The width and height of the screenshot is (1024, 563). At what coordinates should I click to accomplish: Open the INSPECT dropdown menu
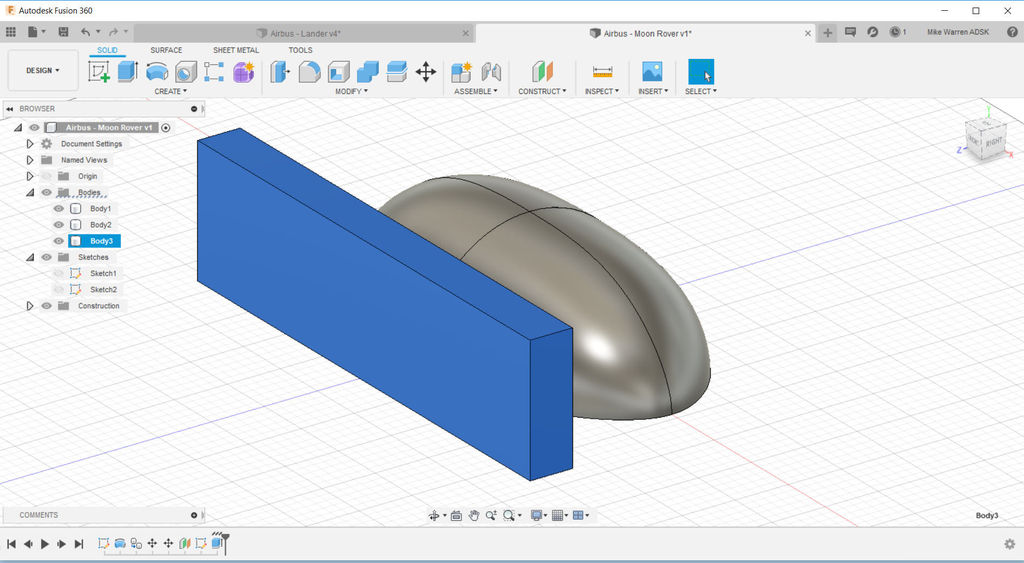coord(601,91)
